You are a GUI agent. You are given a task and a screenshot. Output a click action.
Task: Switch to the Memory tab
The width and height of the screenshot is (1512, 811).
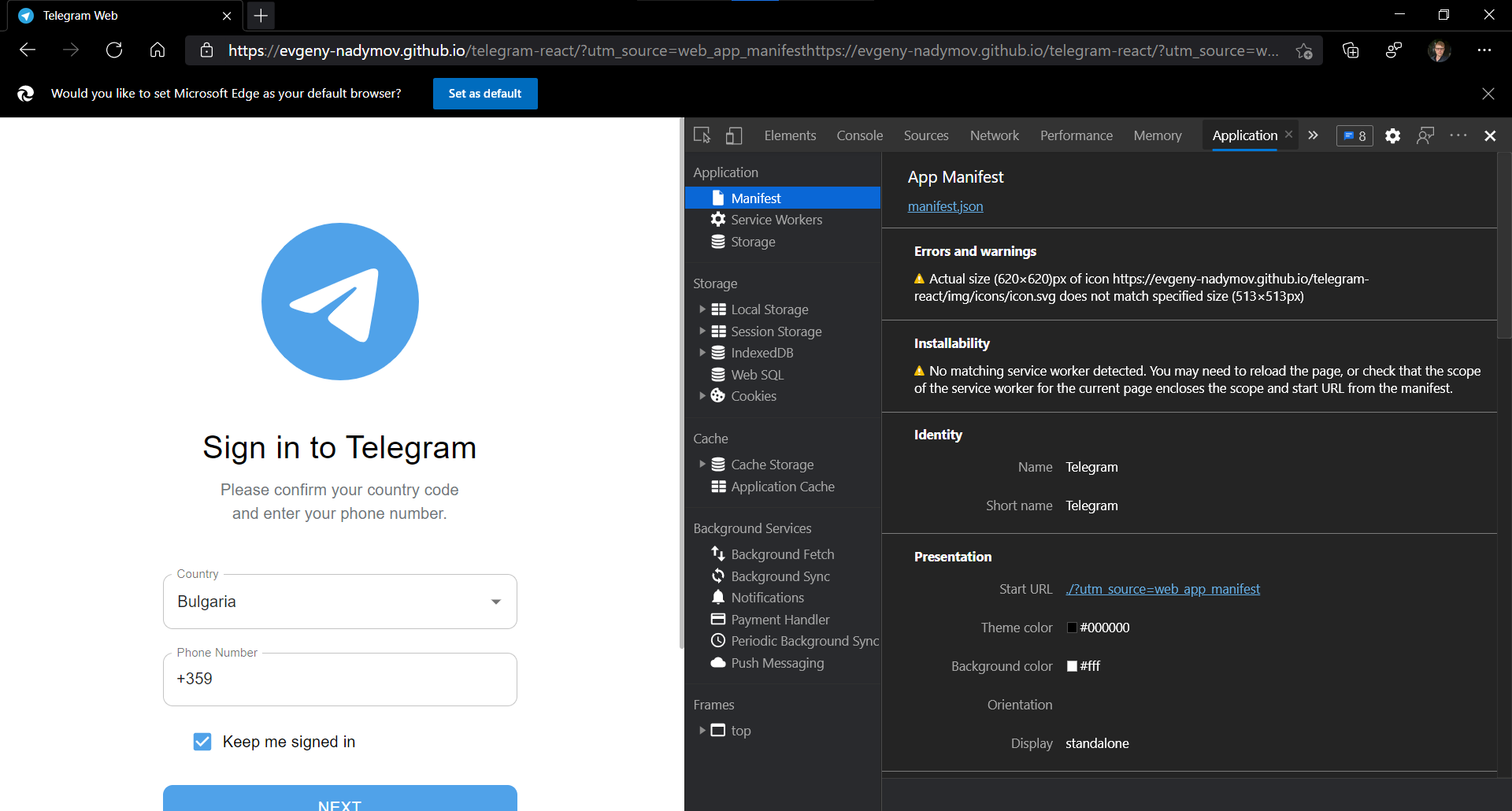(x=1158, y=135)
